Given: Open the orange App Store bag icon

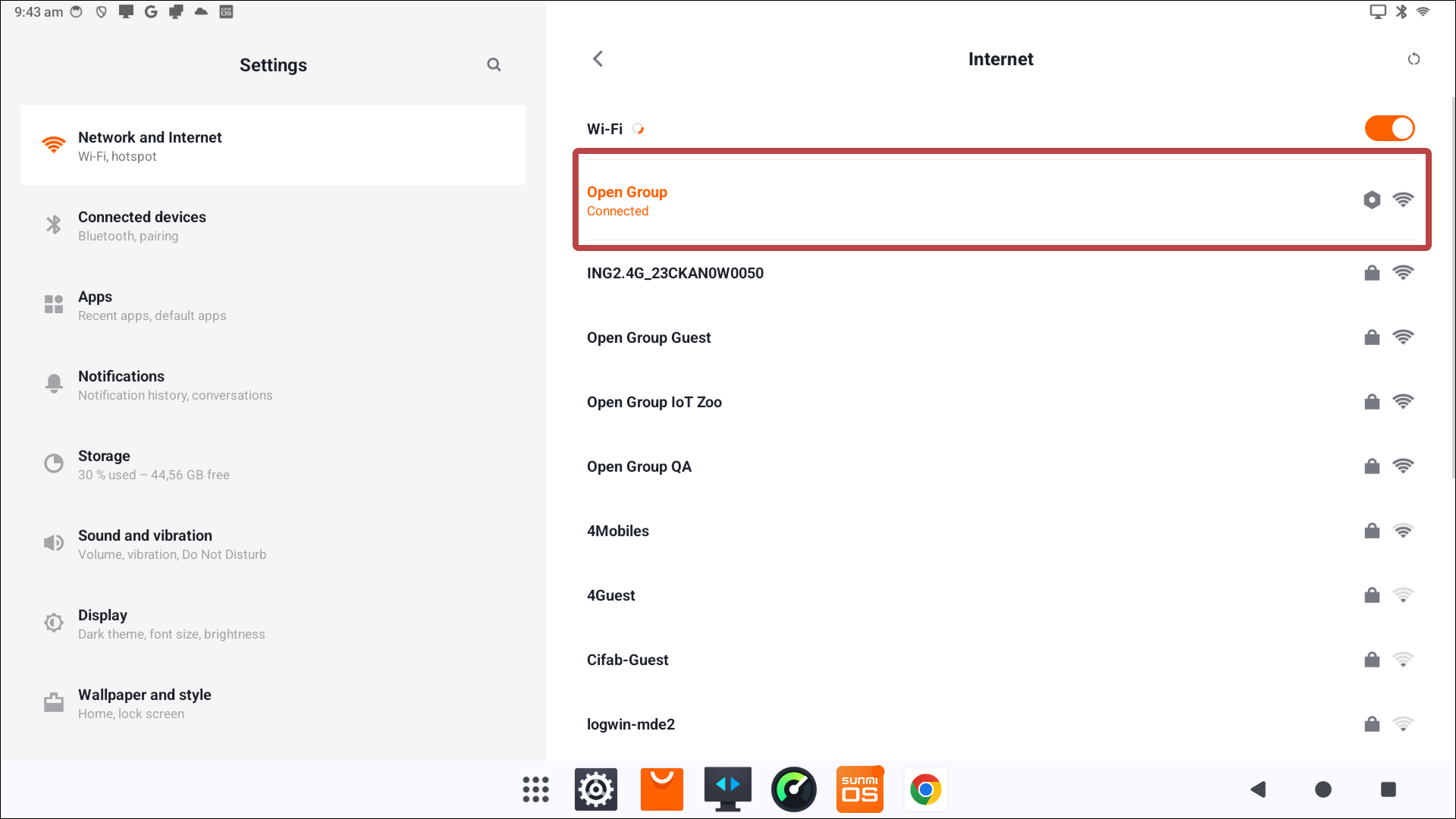Looking at the screenshot, I should (661, 789).
